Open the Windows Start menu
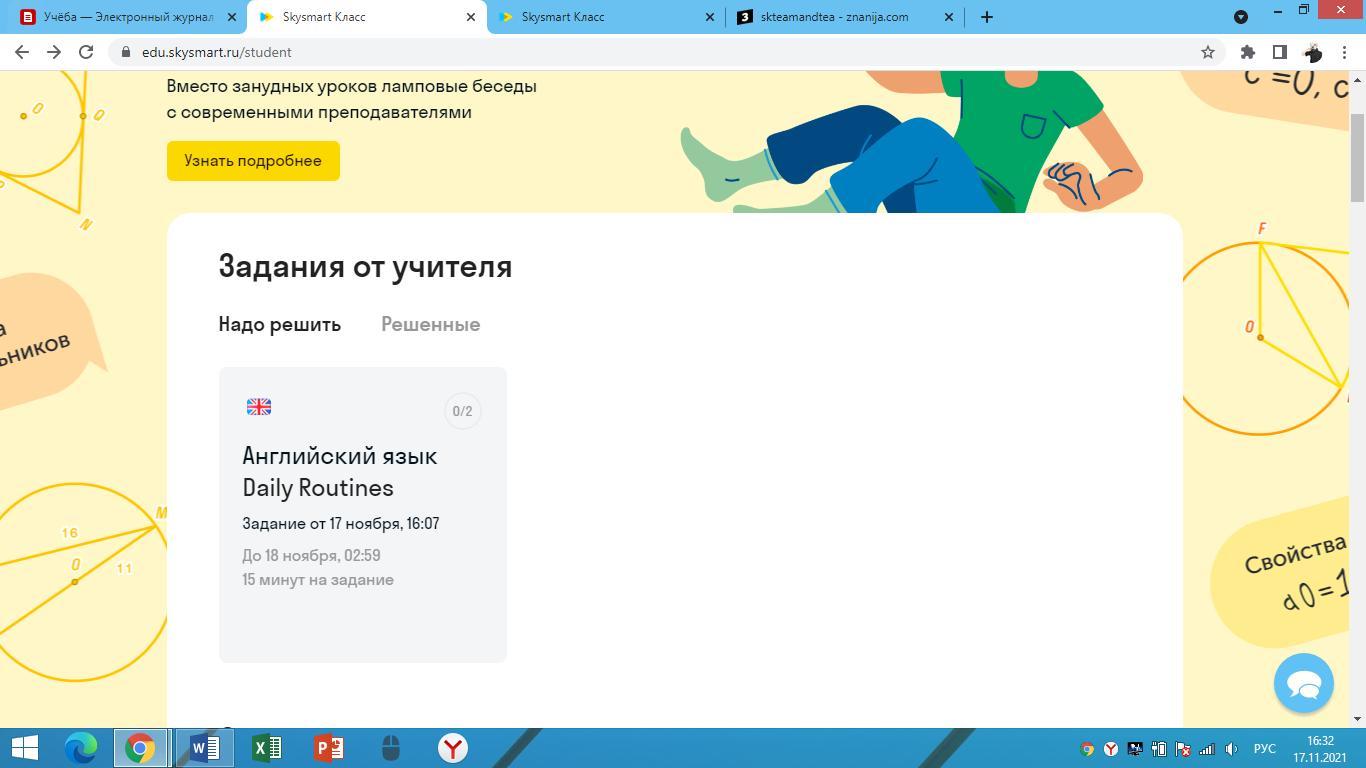Screen dimensions: 1366x768 (x=24, y=748)
